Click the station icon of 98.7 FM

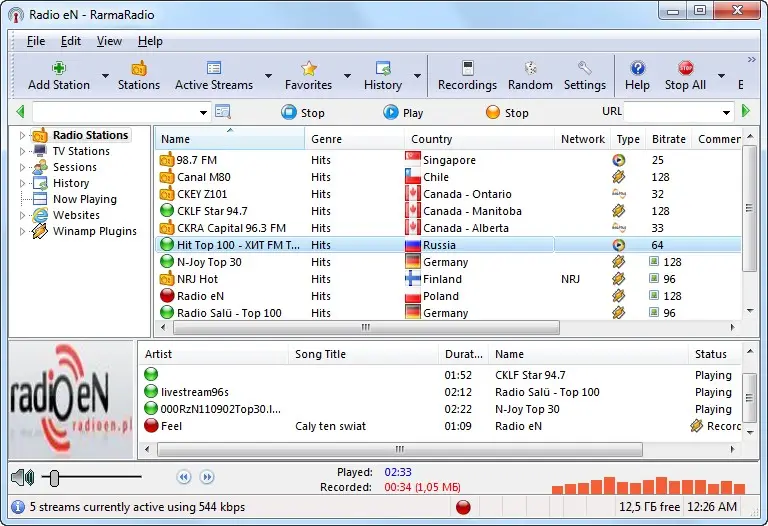(167, 159)
